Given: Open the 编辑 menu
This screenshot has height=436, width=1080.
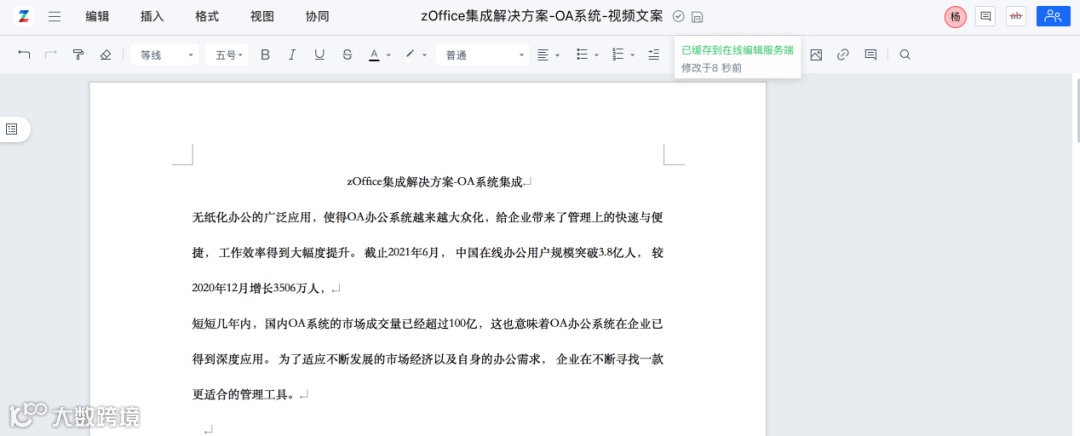Looking at the screenshot, I should pyautogui.click(x=97, y=17).
